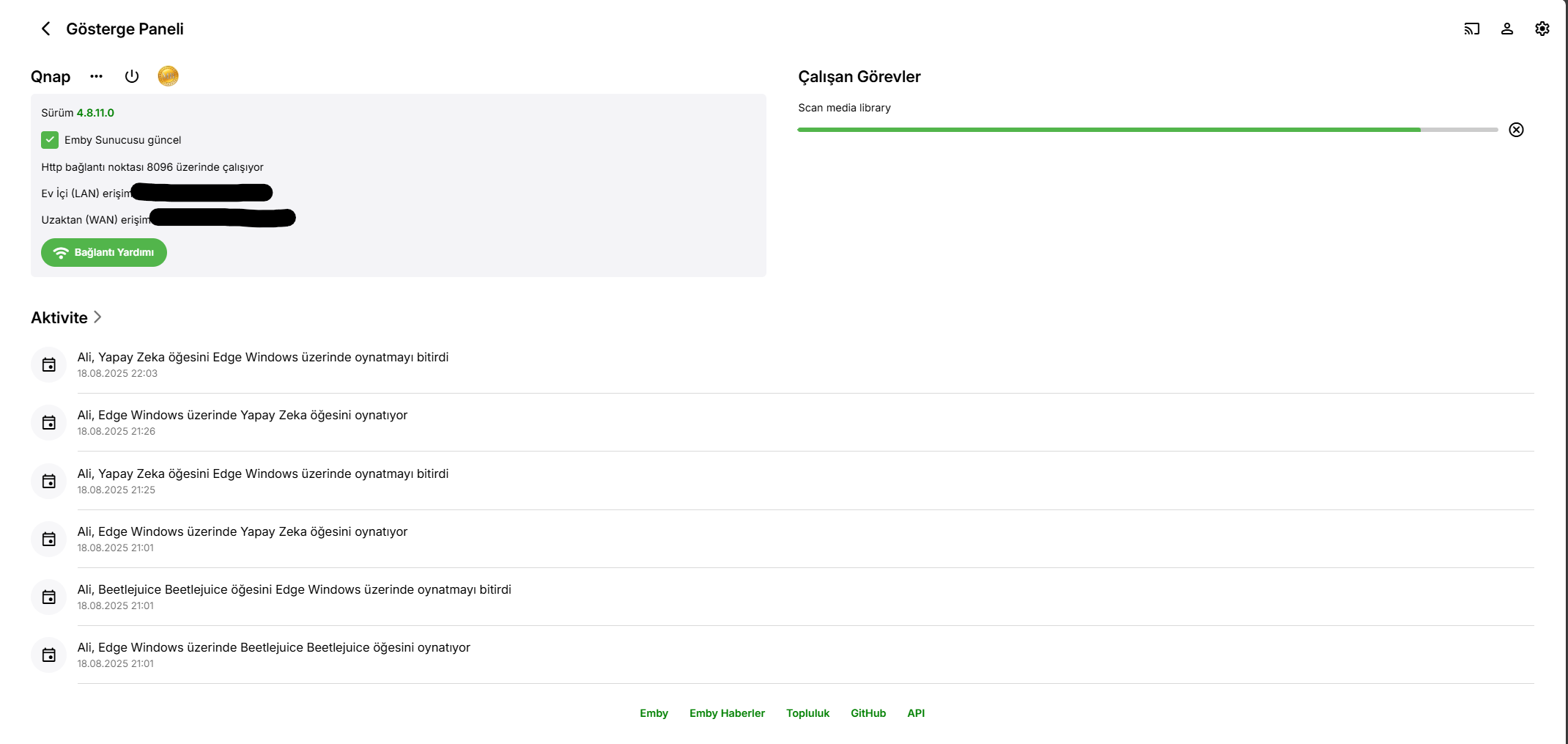Click the calendar icon of the 22:03 activity
The width and height of the screenshot is (1568, 744).
coord(49,364)
